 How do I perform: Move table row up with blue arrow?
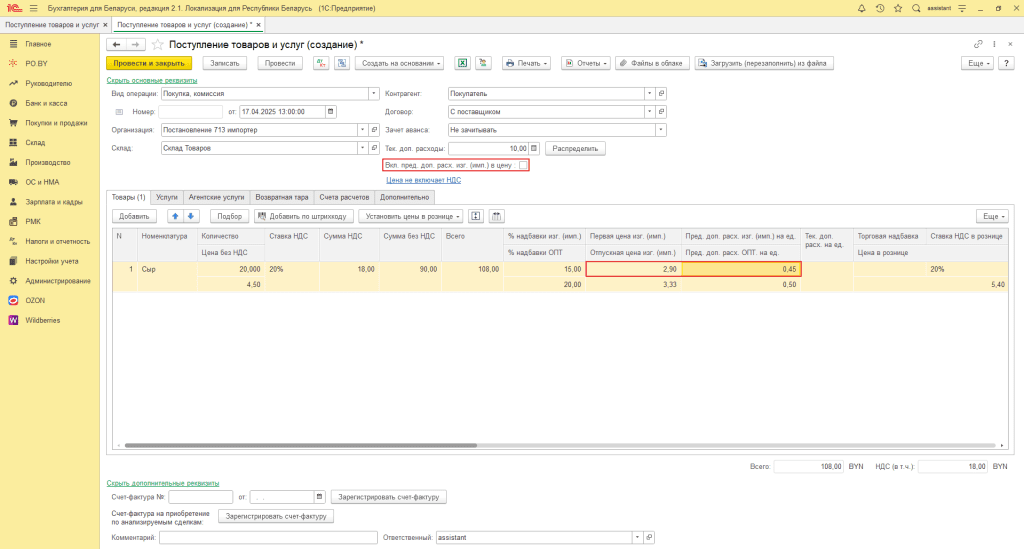pyautogui.click(x=175, y=216)
